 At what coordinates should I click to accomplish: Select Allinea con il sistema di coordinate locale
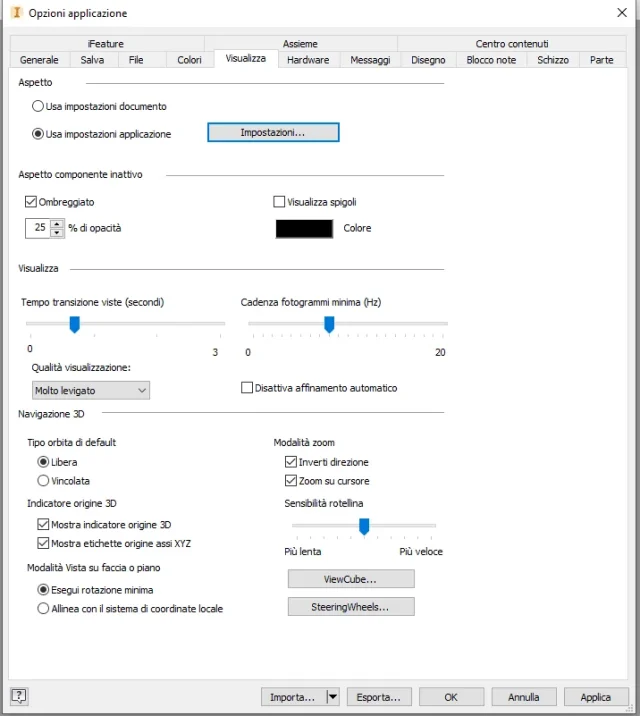pyautogui.click(x=43, y=609)
